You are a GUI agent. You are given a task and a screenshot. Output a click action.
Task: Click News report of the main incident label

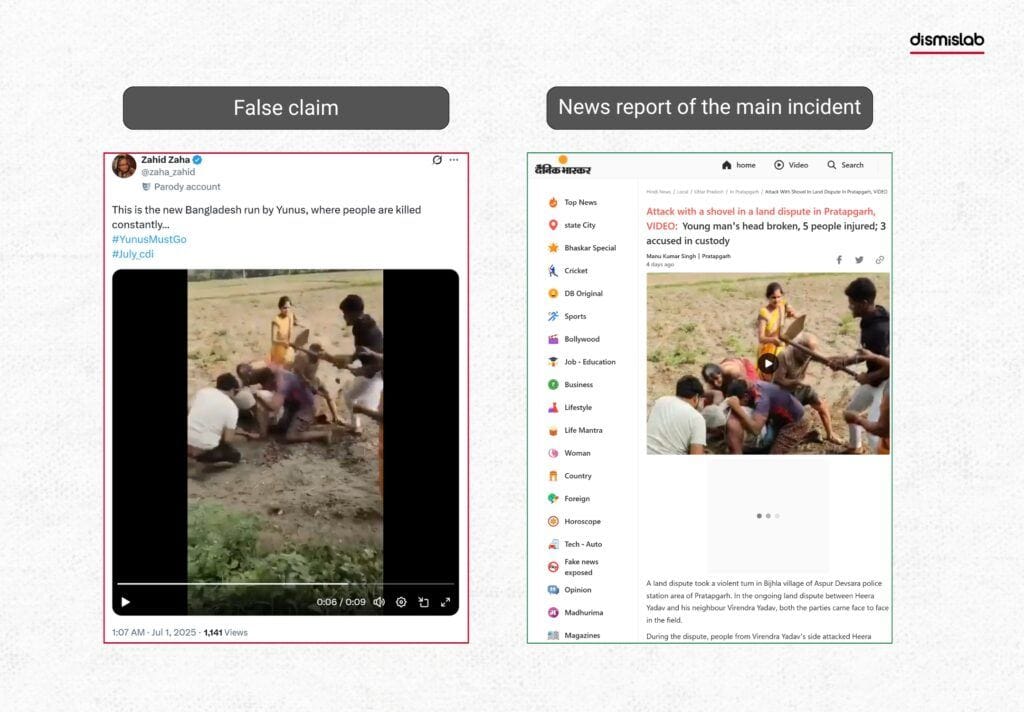709,108
